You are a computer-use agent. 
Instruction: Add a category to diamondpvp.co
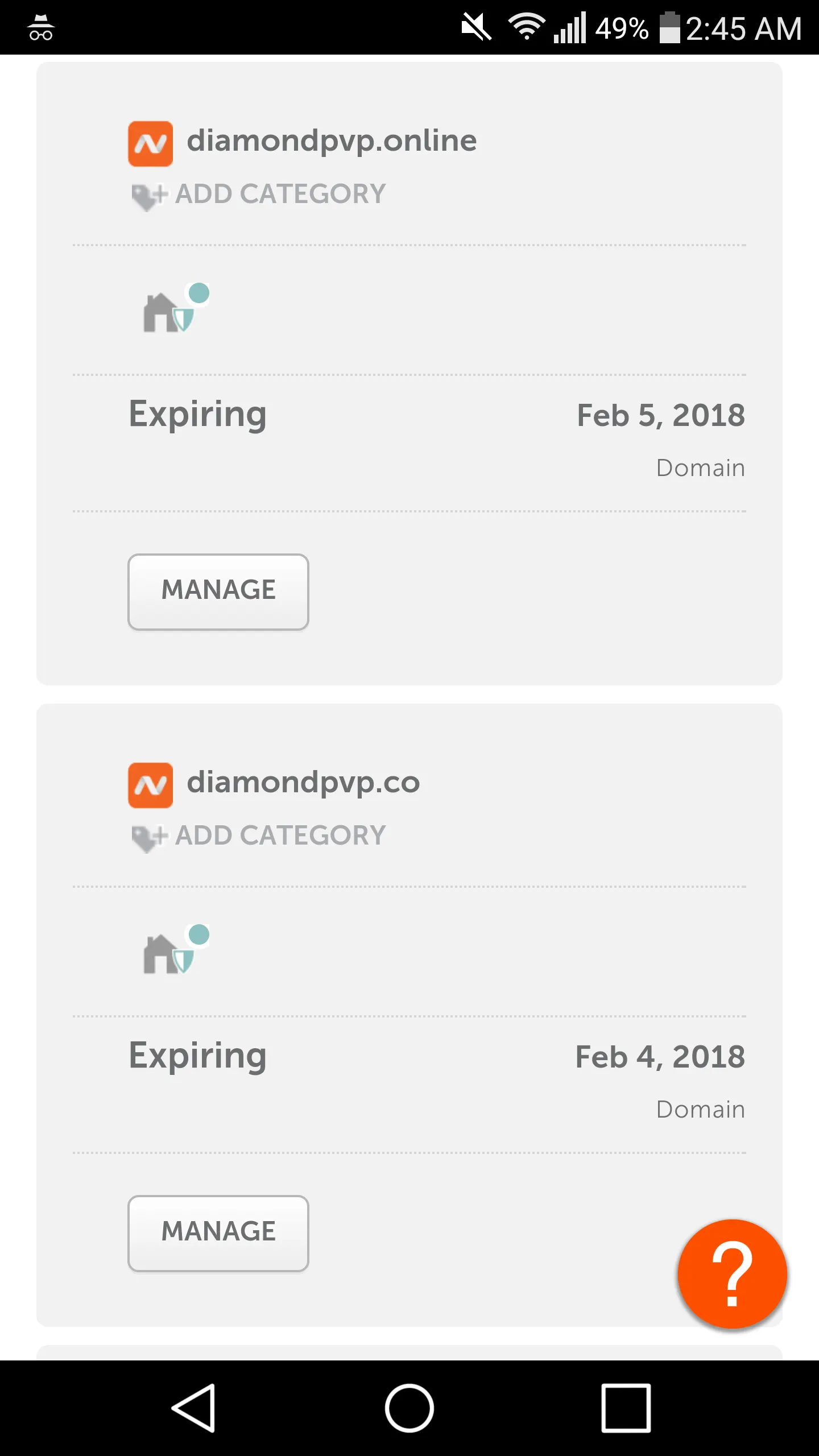[280, 835]
